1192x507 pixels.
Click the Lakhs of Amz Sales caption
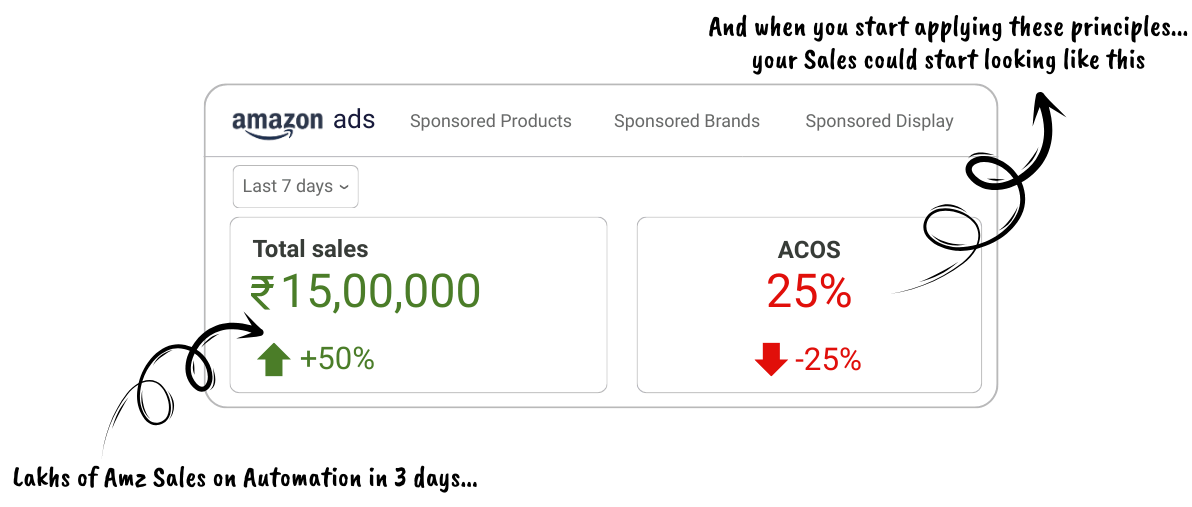[x=245, y=478]
